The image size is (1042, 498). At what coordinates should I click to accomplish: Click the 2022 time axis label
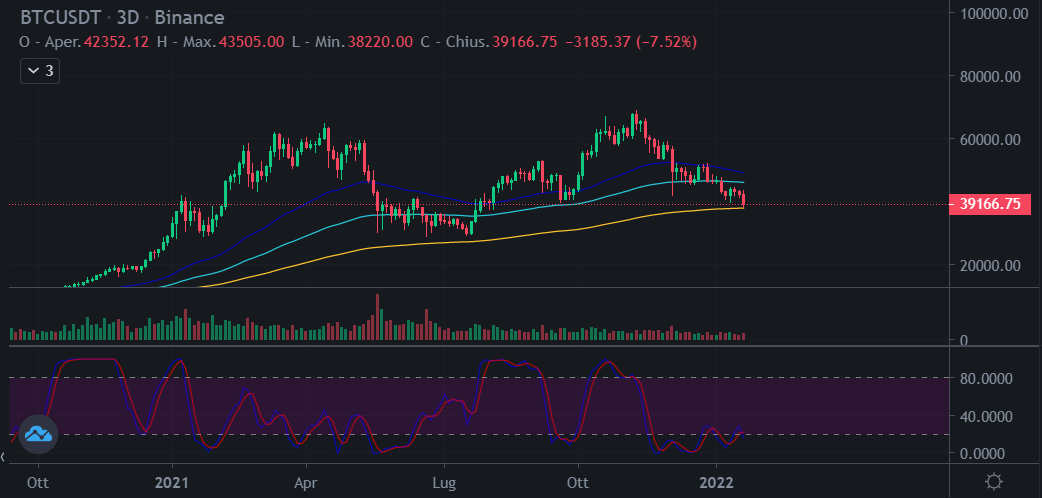[717, 481]
